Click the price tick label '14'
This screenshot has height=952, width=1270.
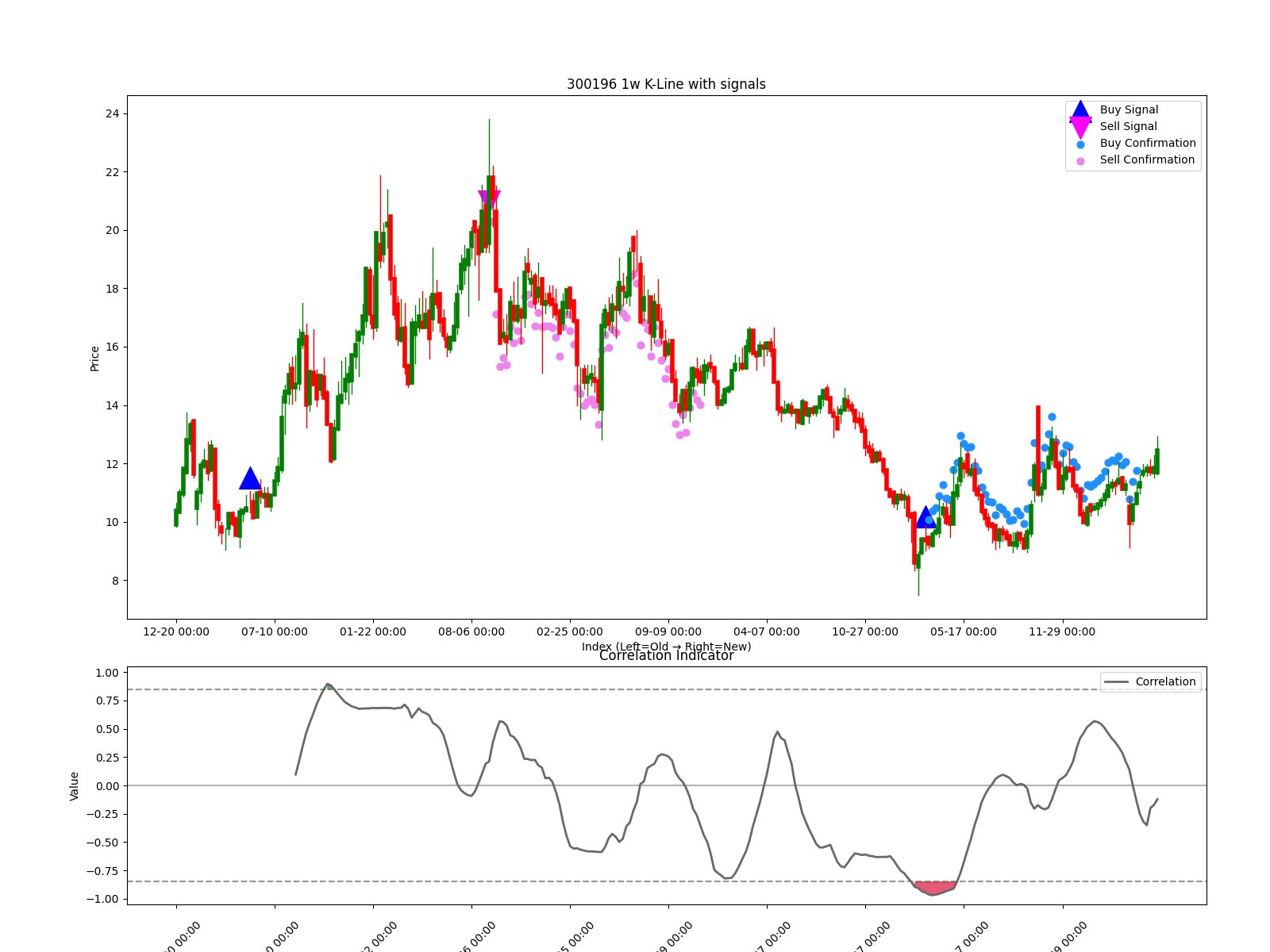[x=112, y=405]
